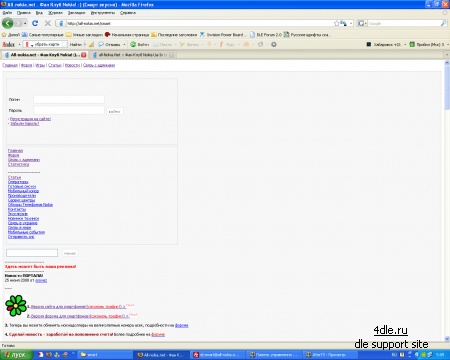Click the games link in top page navigation
Viewport: 450px width, 360px height.
(x=40, y=65)
